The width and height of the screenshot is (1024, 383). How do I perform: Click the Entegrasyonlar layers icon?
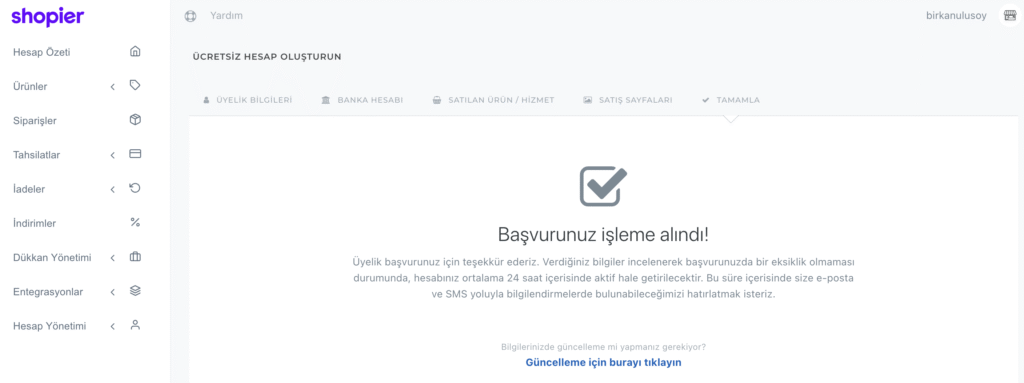[x=135, y=291]
